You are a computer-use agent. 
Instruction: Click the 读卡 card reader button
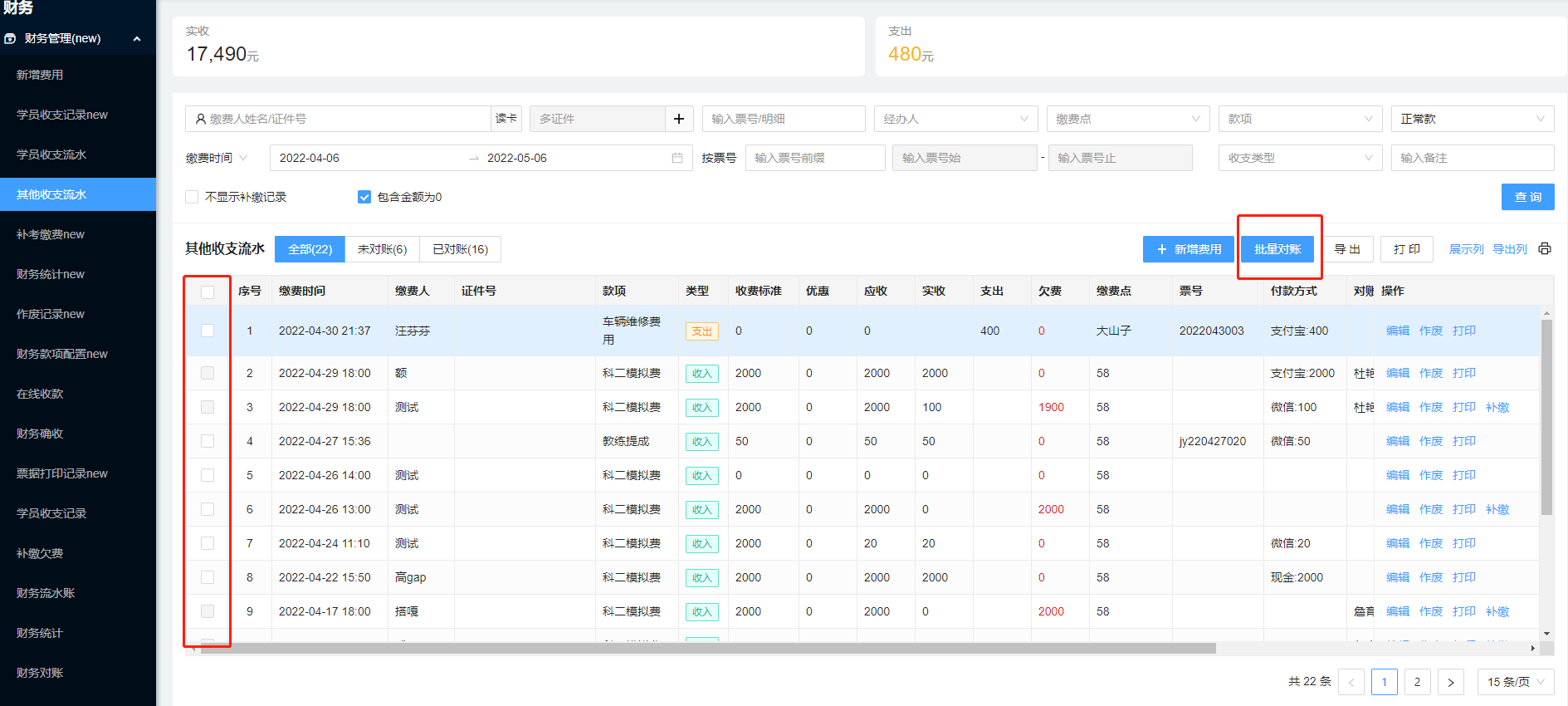(x=506, y=119)
